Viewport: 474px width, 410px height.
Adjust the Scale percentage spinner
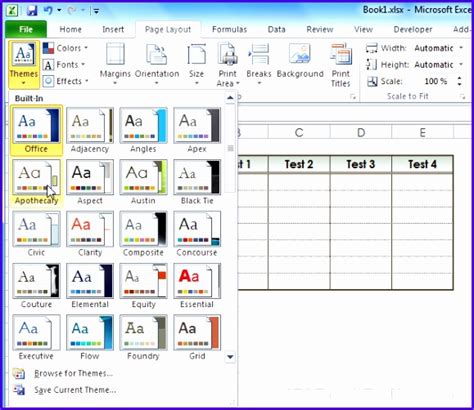460,81
